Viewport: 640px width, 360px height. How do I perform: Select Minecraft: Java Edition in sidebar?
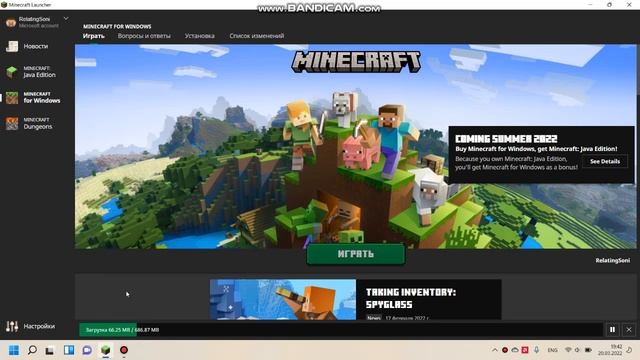point(31,72)
